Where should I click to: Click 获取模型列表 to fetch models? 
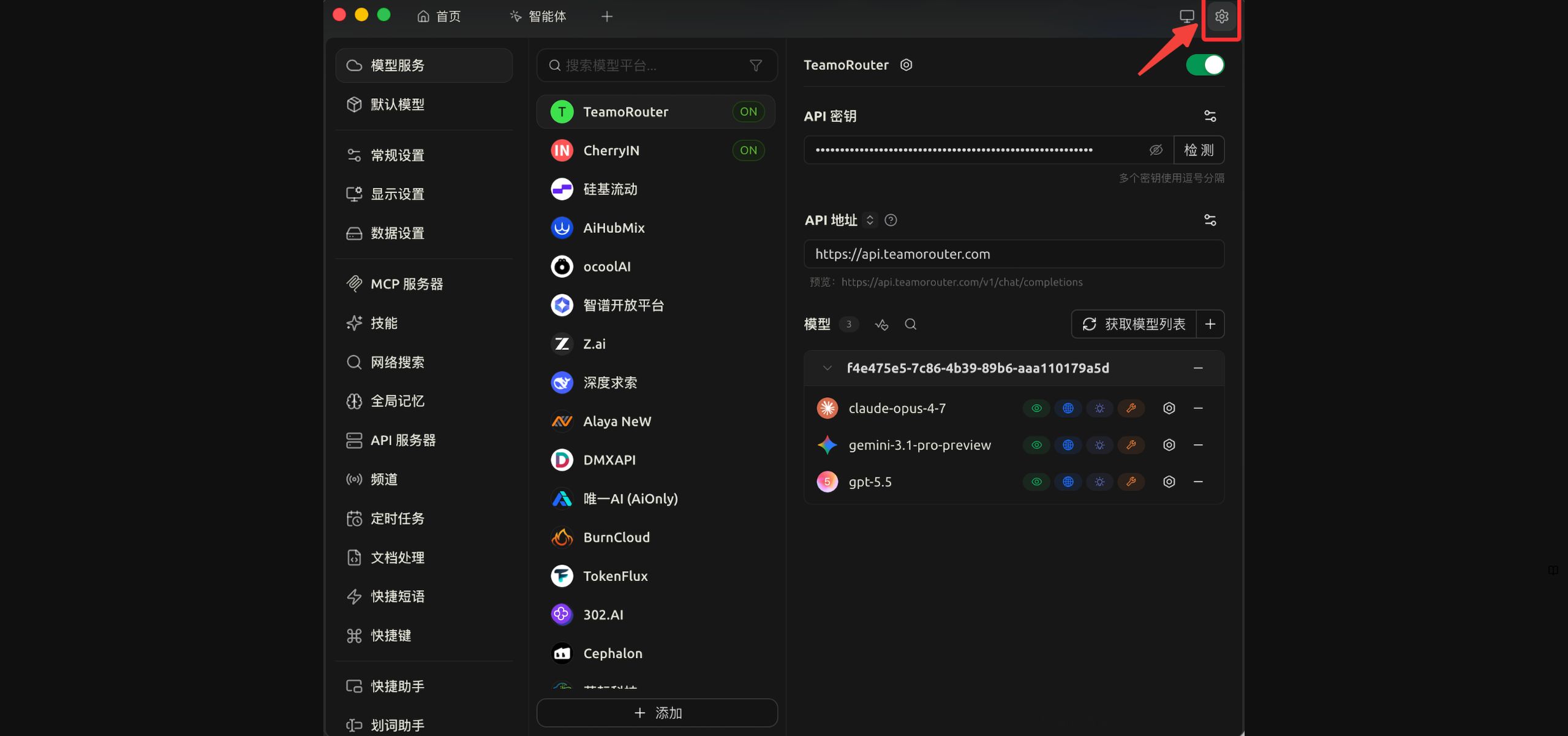pos(1134,324)
